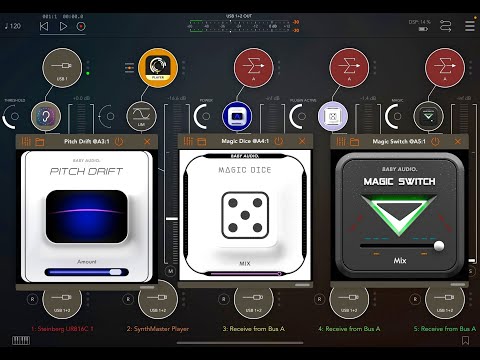Adjust the Pitch Drift Amount slider
This screenshot has height=360, width=480.
click(x=87, y=272)
